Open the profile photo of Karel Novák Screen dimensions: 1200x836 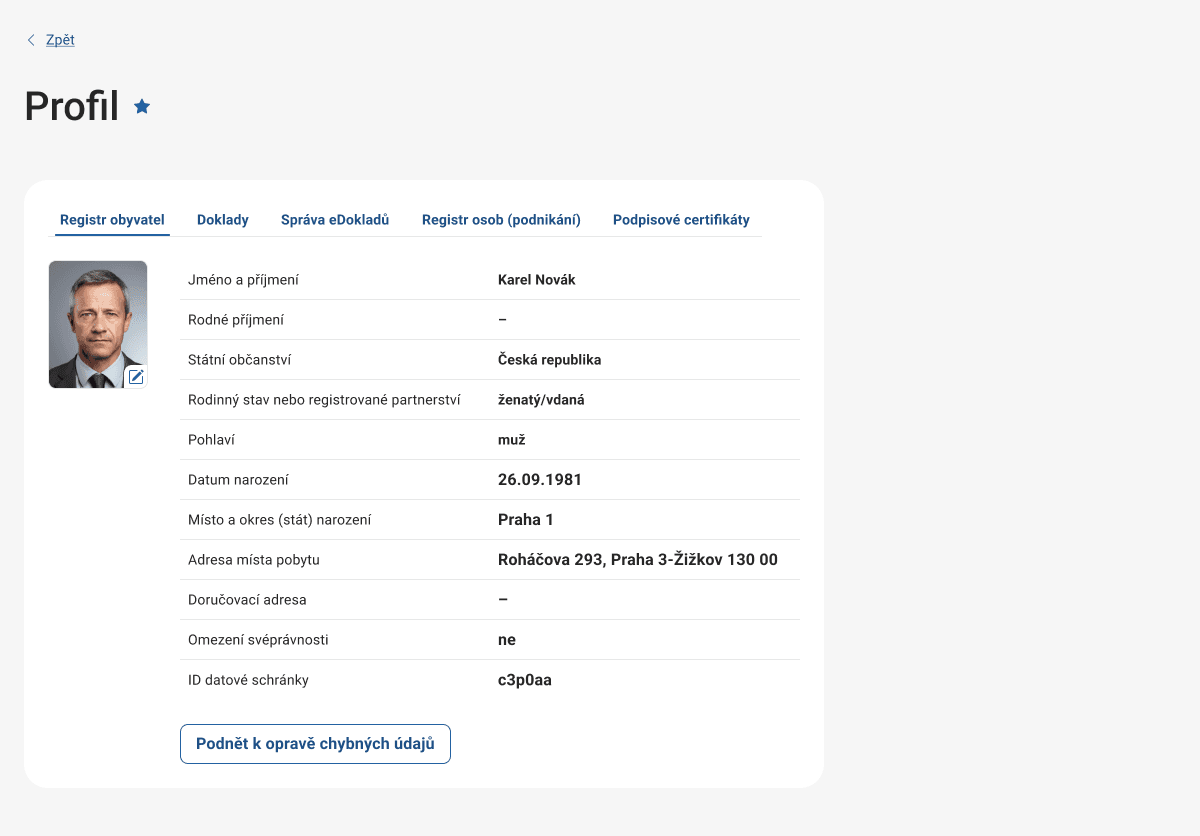pos(97,318)
